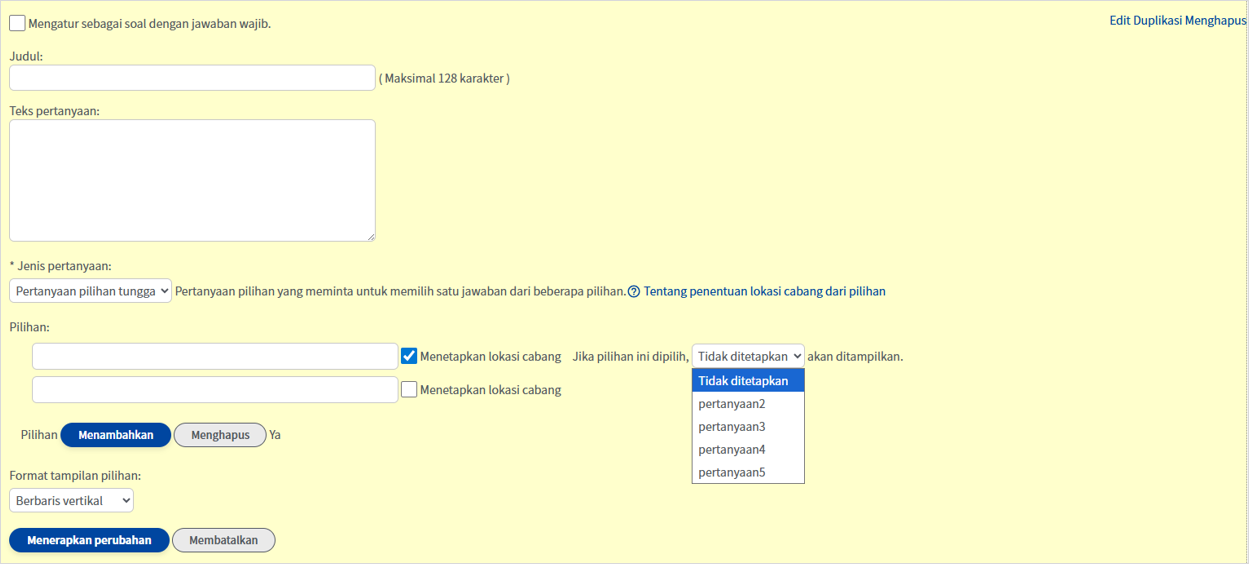Select 'pertanyaan5' option in the list
Viewport: 1249px width, 564px height.
[x=732, y=472]
